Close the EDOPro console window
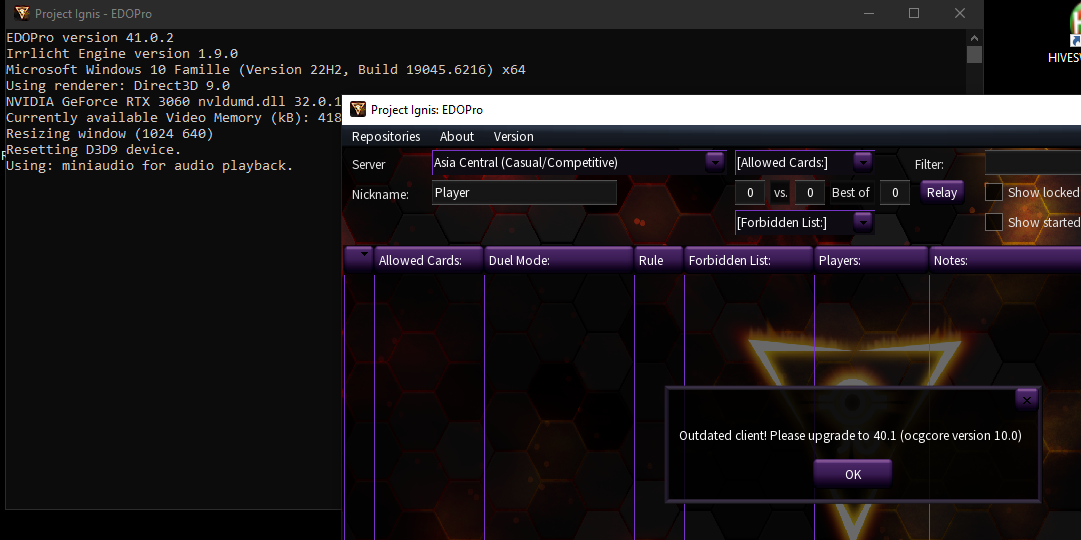This screenshot has height=540, width=1081. click(x=960, y=13)
